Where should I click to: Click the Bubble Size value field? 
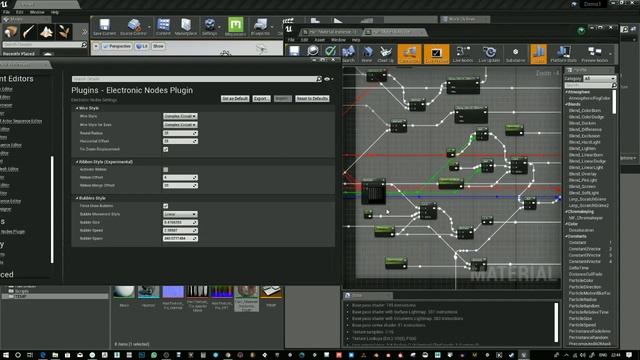180,222
